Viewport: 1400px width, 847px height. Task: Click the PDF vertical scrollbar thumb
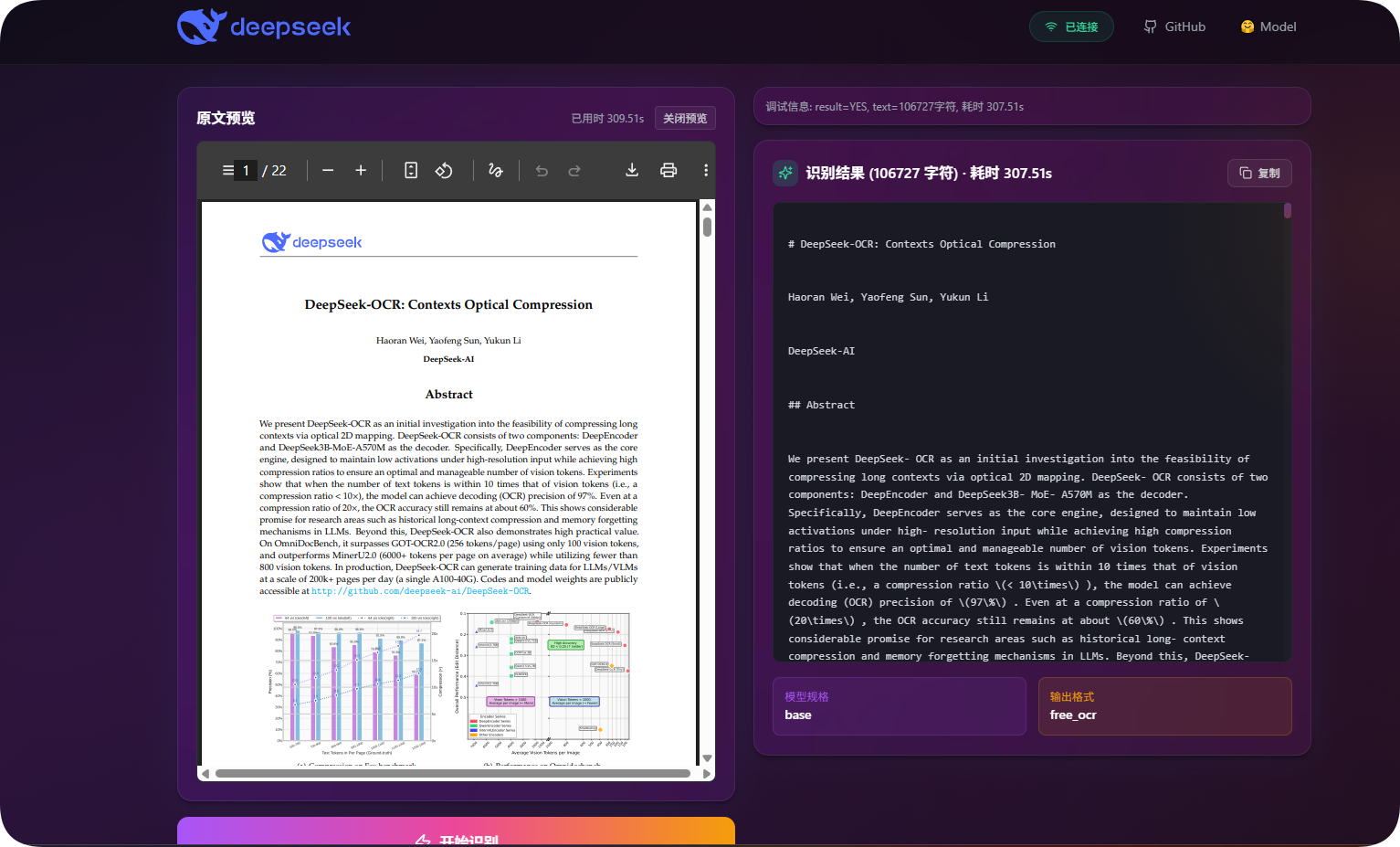pyautogui.click(x=707, y=227)
